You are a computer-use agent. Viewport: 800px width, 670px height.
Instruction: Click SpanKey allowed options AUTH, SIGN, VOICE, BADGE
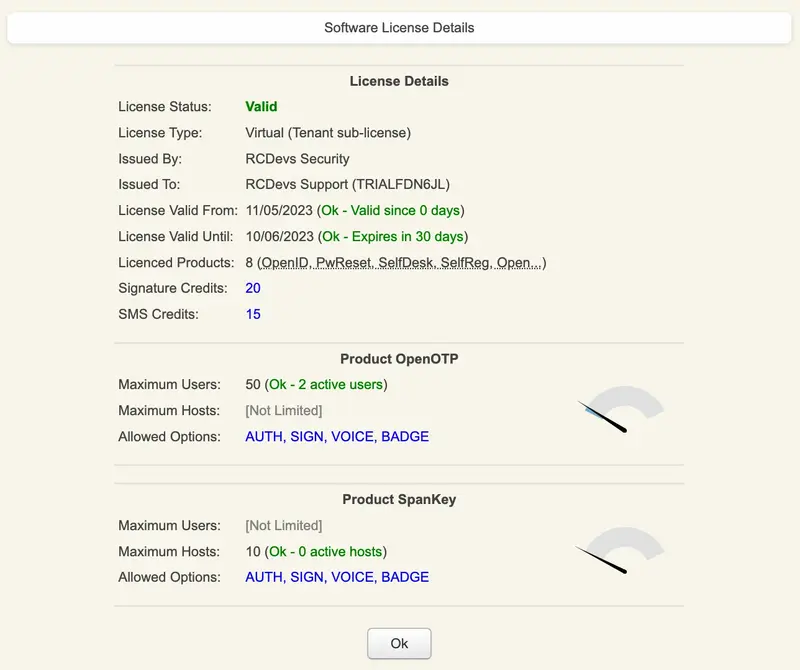pos(337,577)
